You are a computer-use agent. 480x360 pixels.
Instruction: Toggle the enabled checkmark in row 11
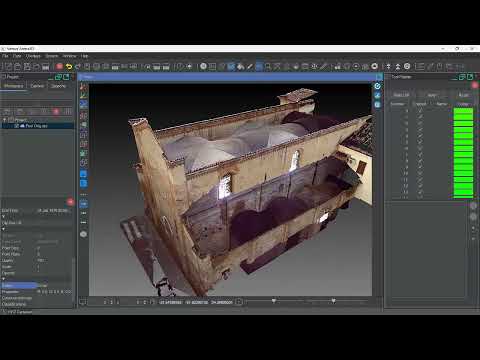420,180
